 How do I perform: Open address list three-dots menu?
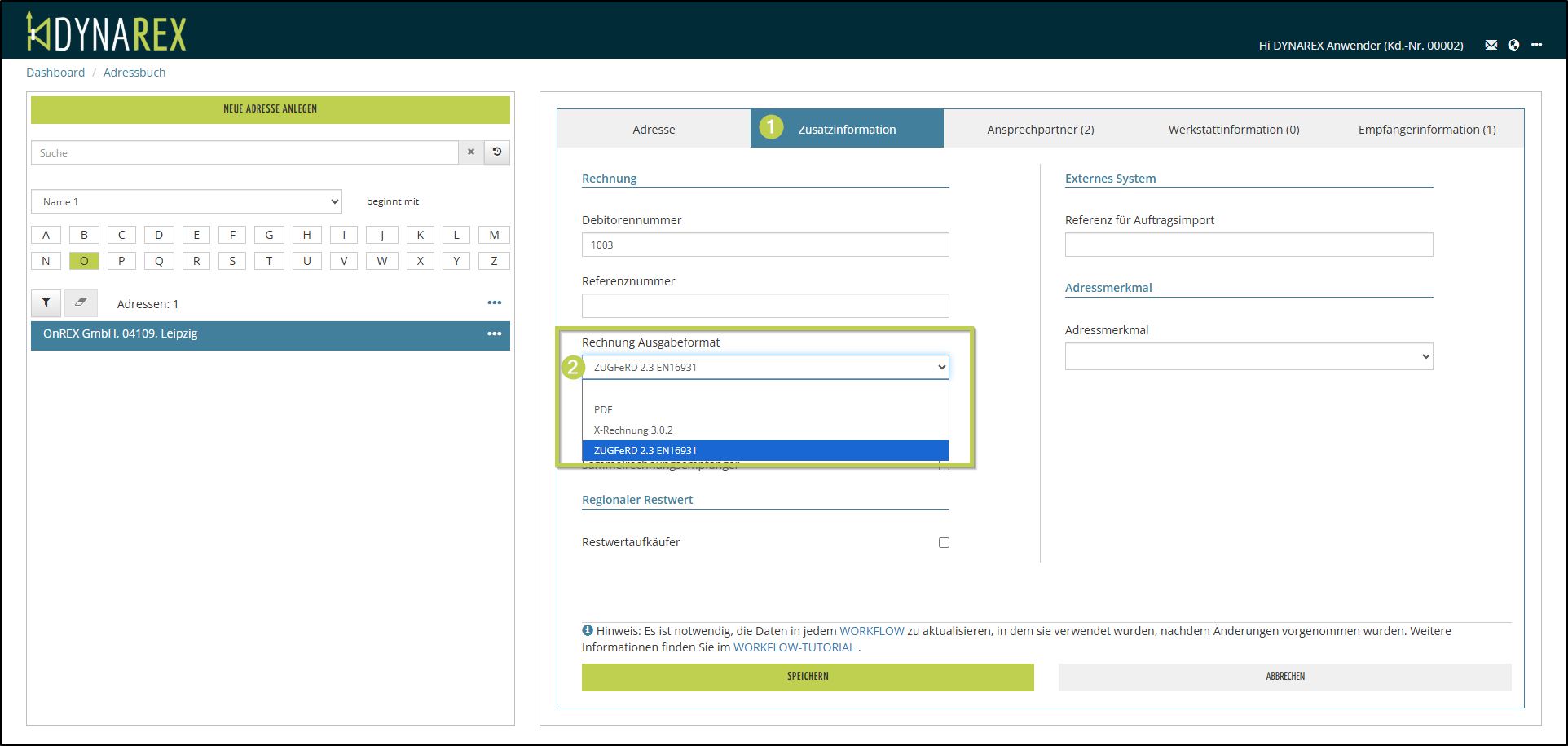(494, 303)
